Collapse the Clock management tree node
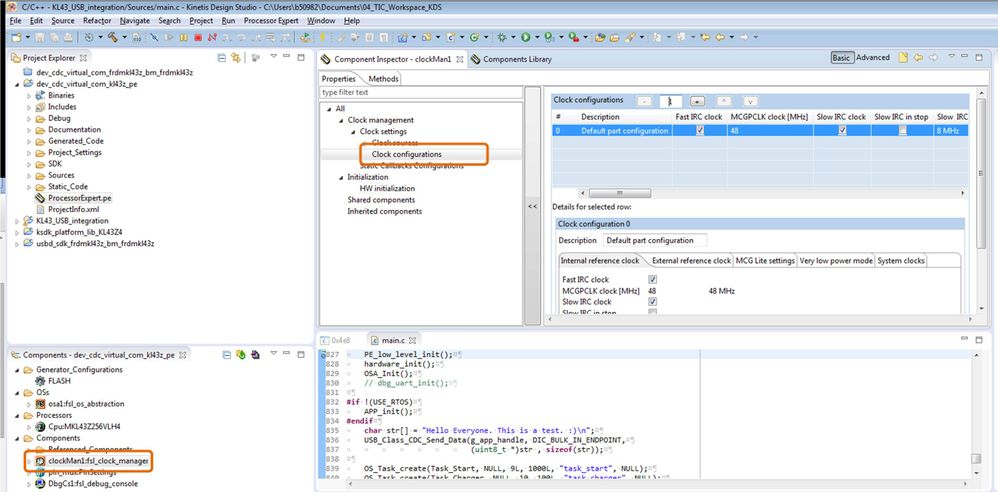The image size is (998, 492). tap(341, 120)
